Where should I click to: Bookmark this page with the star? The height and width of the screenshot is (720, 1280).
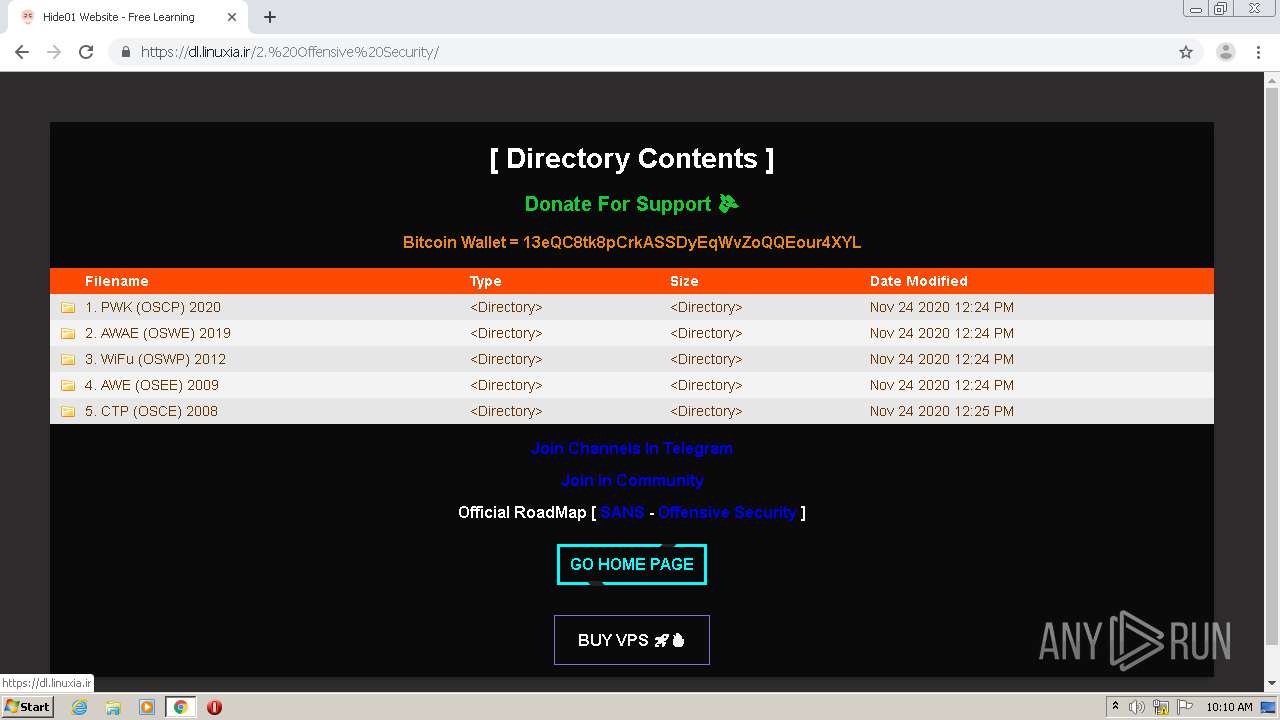1186,52
